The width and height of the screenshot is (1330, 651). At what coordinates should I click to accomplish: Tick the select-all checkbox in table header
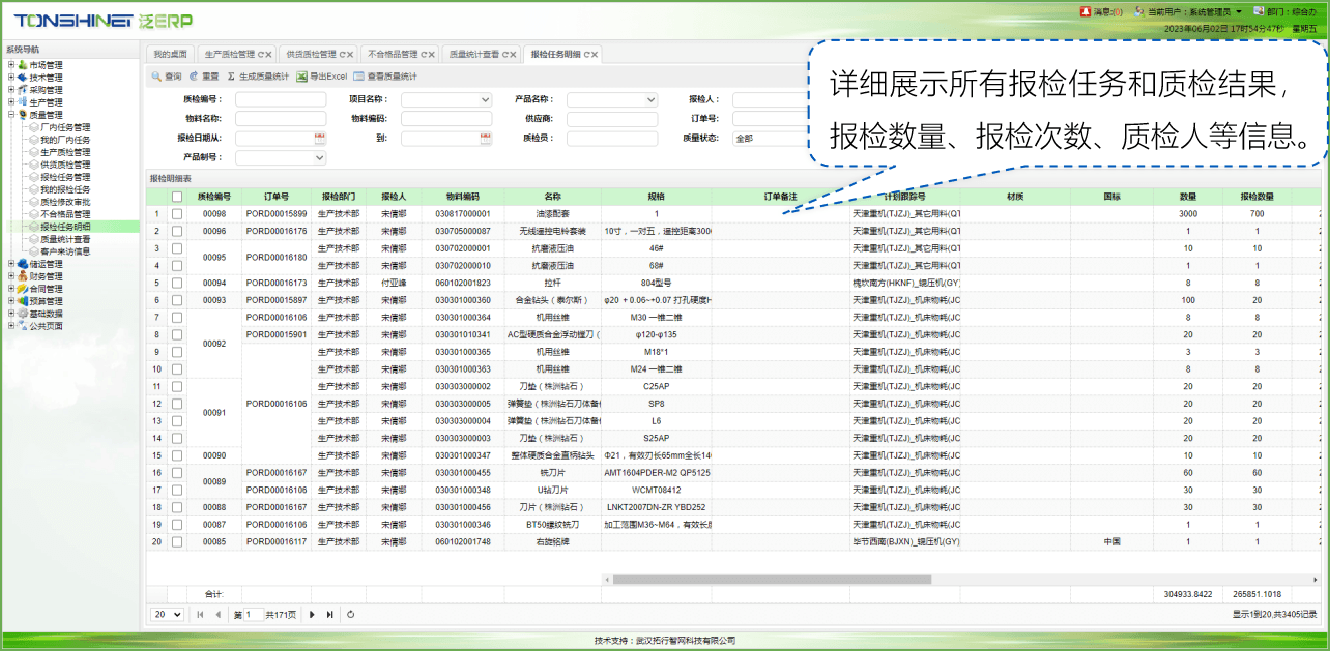coord(177,197)
